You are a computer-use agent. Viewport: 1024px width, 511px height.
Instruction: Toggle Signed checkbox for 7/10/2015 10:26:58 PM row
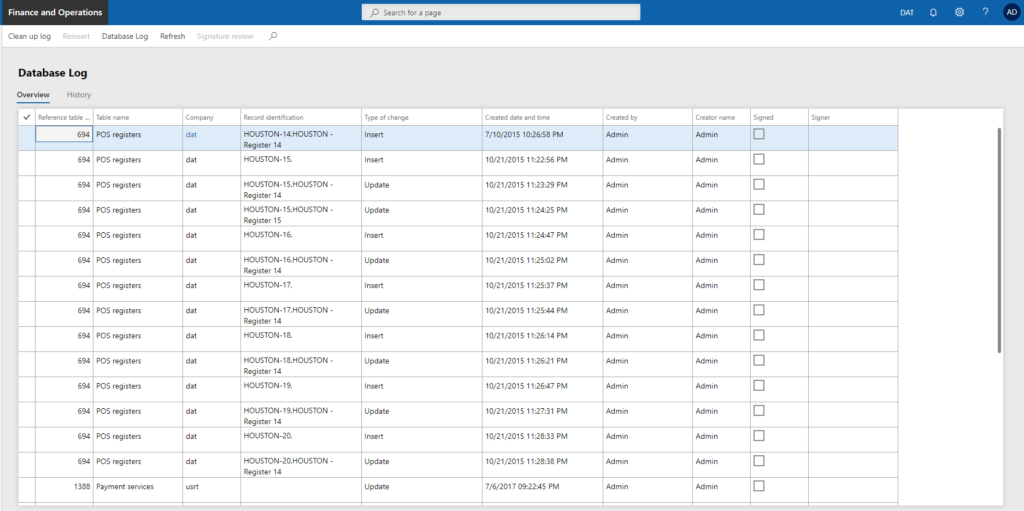pos(759,134)
